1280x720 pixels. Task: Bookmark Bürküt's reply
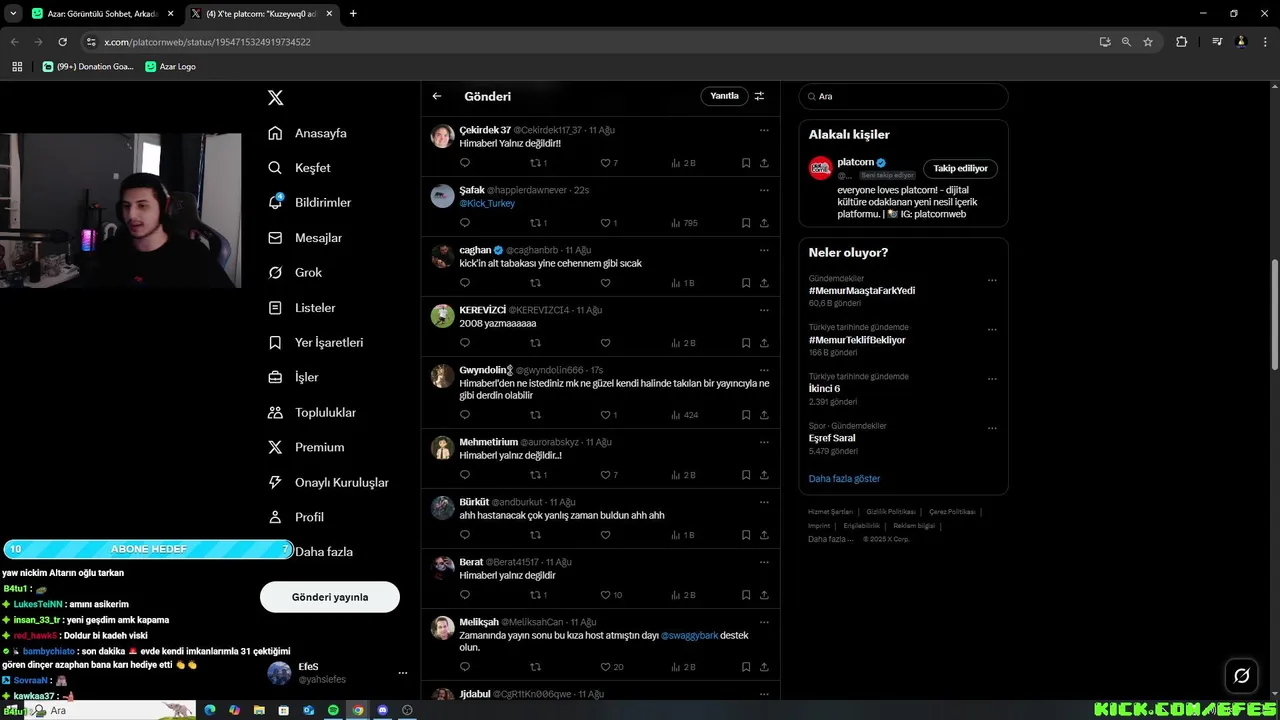[746, 535]
